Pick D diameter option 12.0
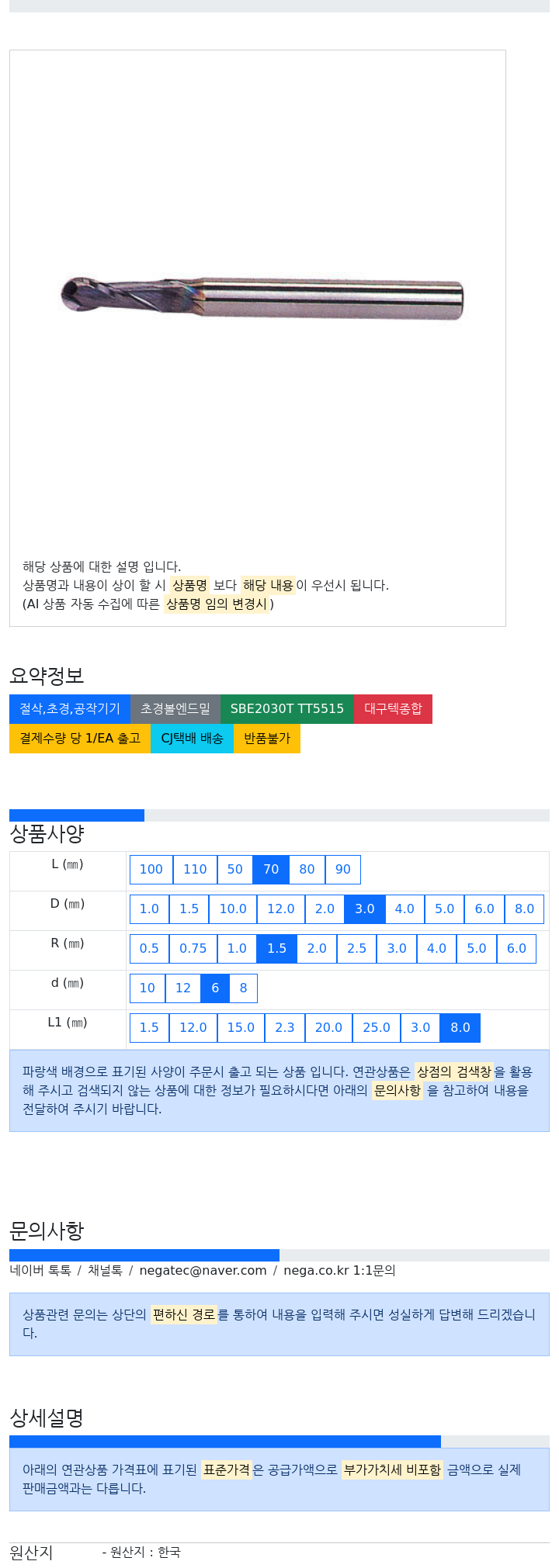The image size is (559, 1568). tap(281, 909)
